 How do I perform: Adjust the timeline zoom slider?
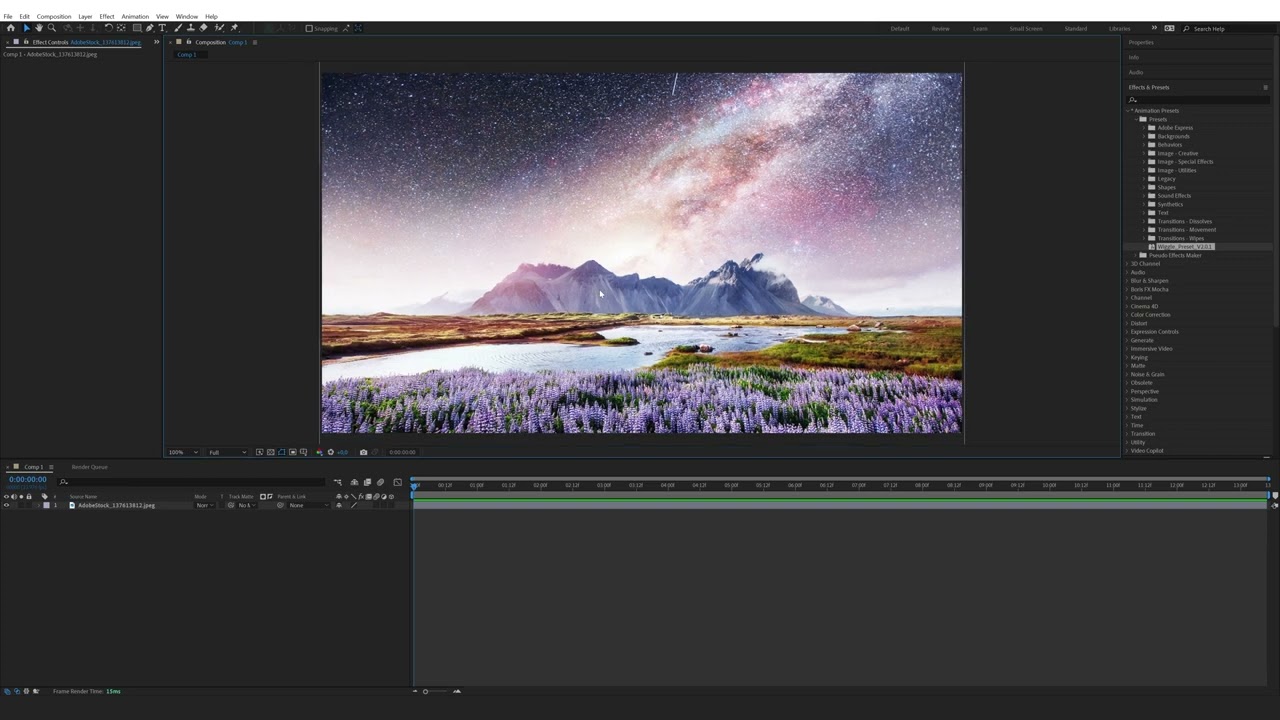coord(436,691)
